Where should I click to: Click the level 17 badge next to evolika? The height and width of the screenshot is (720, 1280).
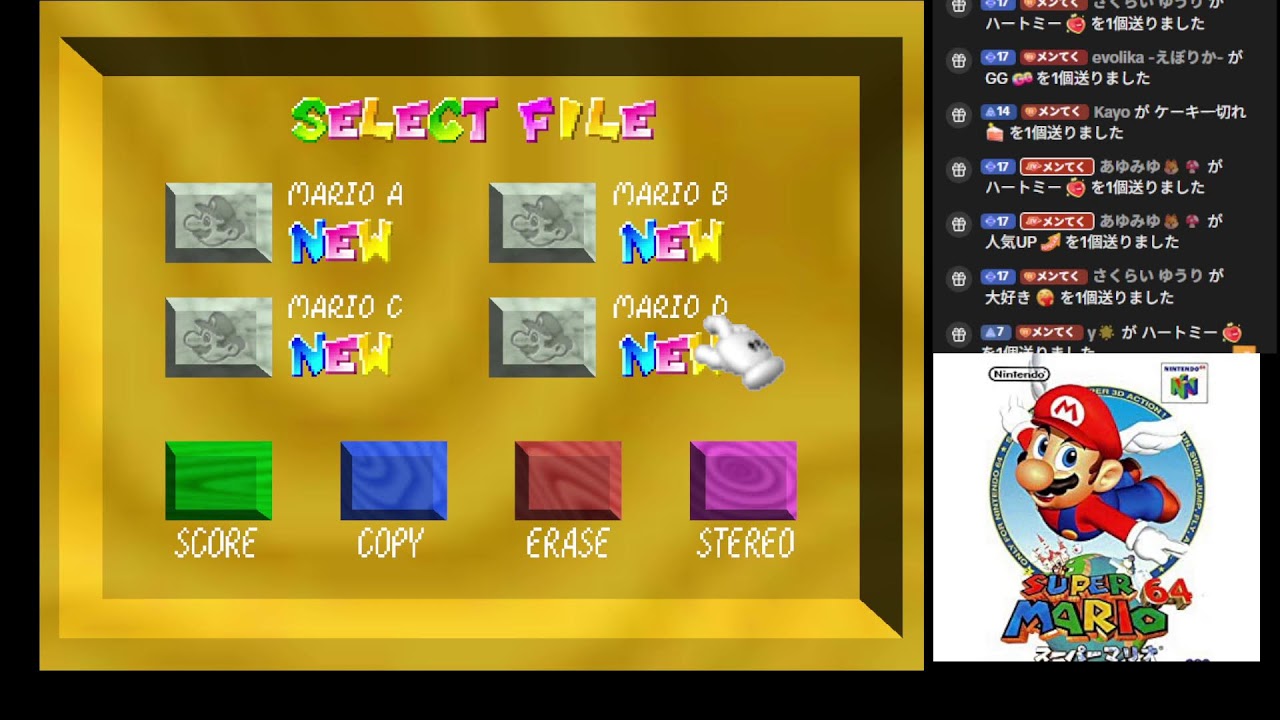tap(996, 58)
